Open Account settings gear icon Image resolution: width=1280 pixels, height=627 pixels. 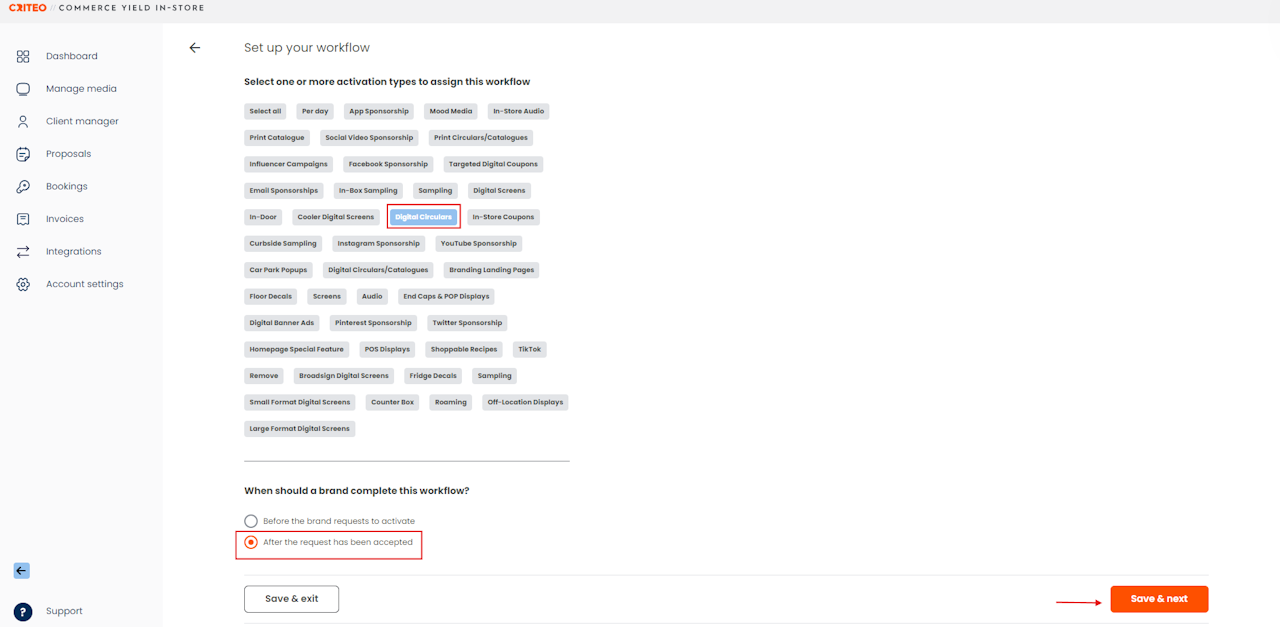(x=23, y=284)
